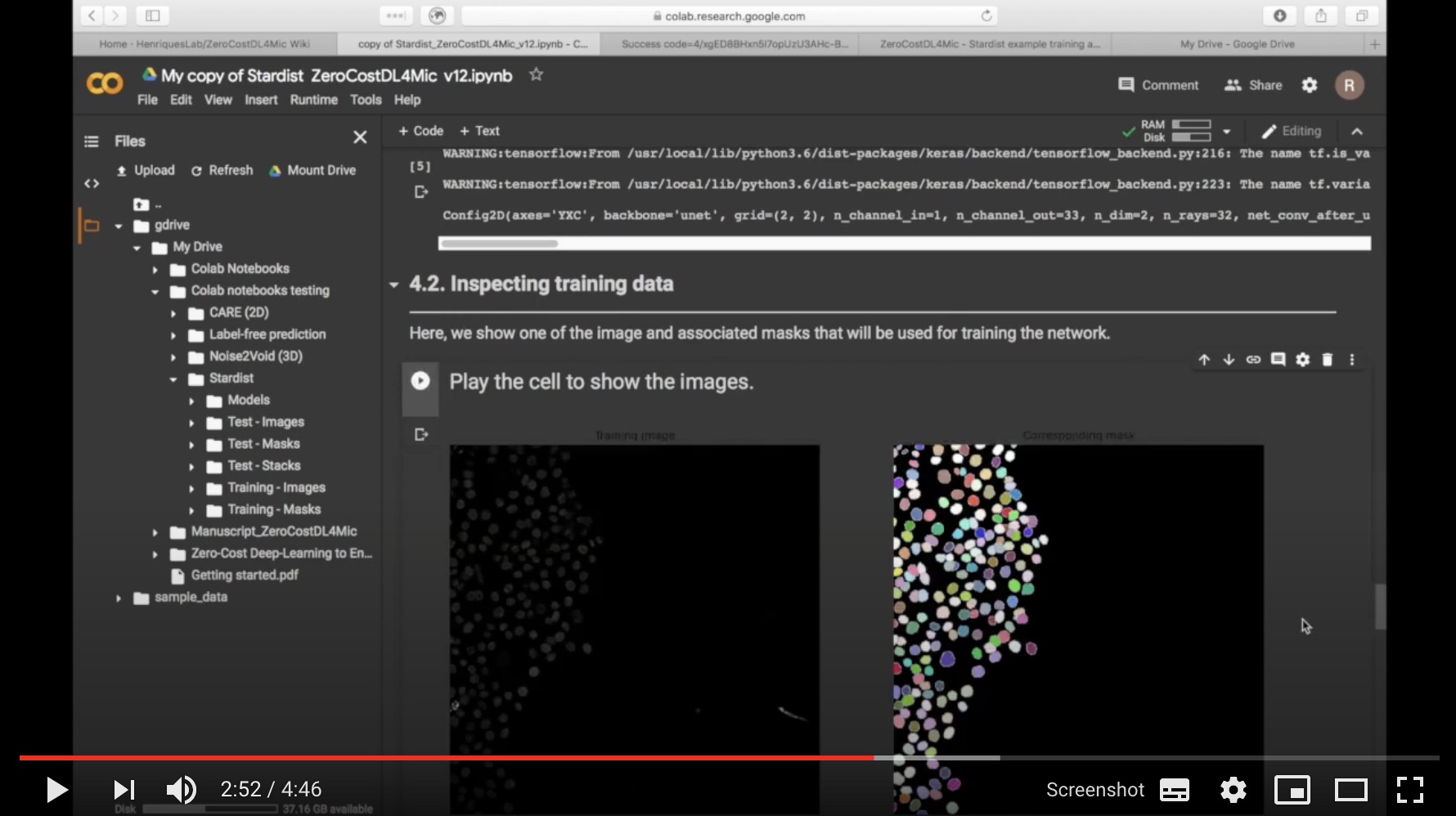Viewport: 1456px width, 816px height.
Task: Open code snippets sidebar icon
Action: (x=92, y=184)
